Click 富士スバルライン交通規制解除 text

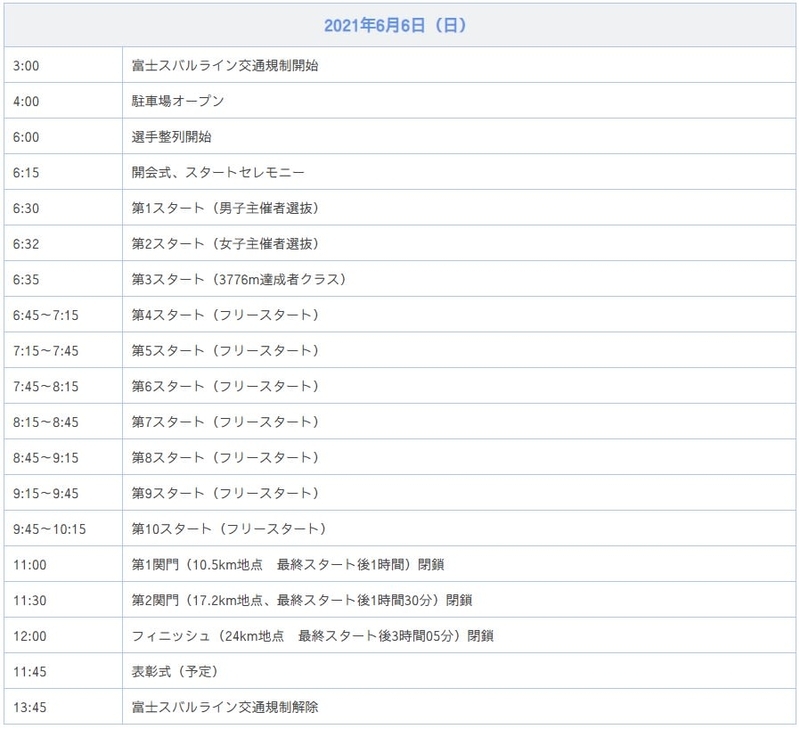coord(225,707)
